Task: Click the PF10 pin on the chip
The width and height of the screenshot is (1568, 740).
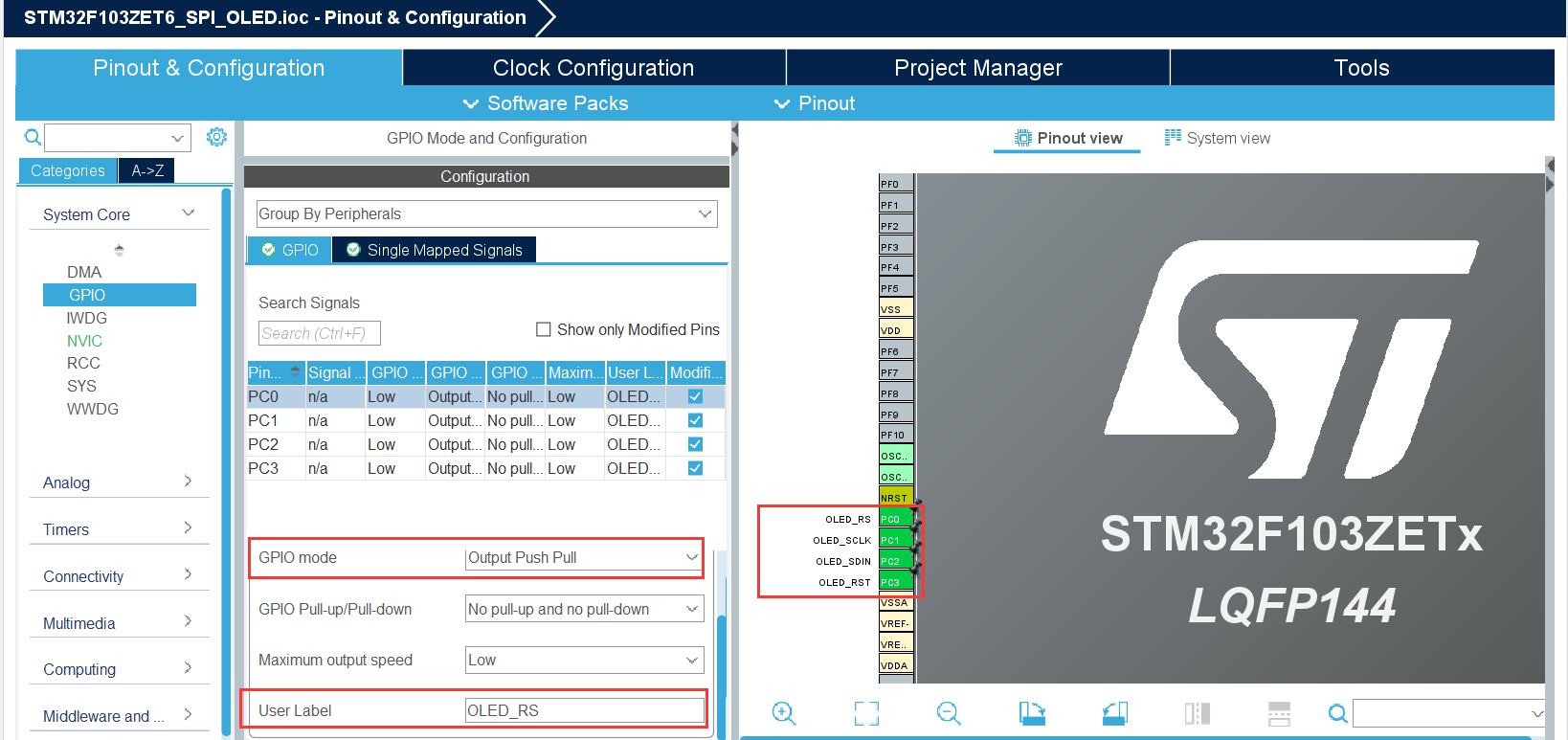Action: (x=896, y=435)
